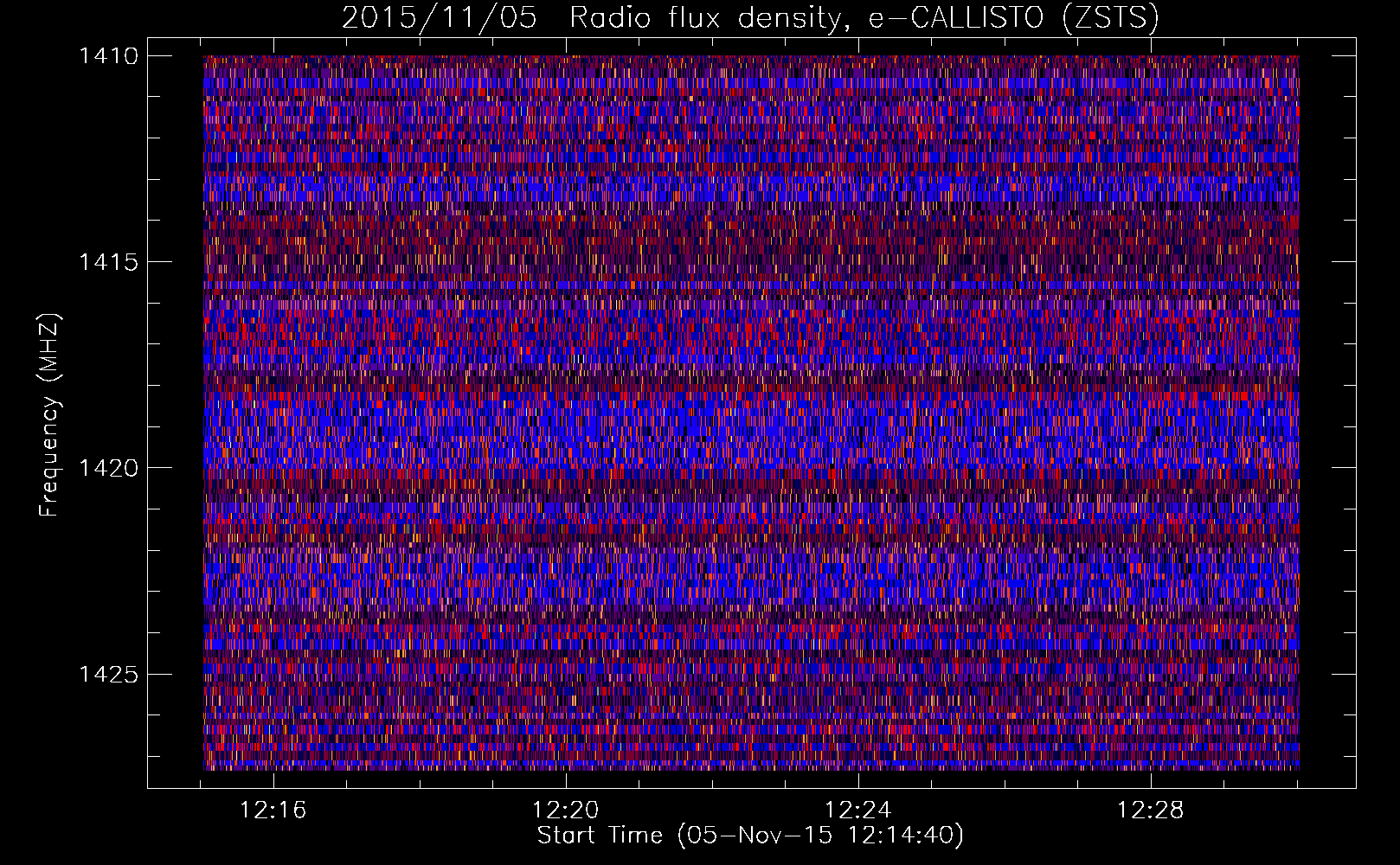Select the 1415 frequency tick label
Image resolution: width=1400 pixels, height=865 pixels.
click(x=108, y=262)
